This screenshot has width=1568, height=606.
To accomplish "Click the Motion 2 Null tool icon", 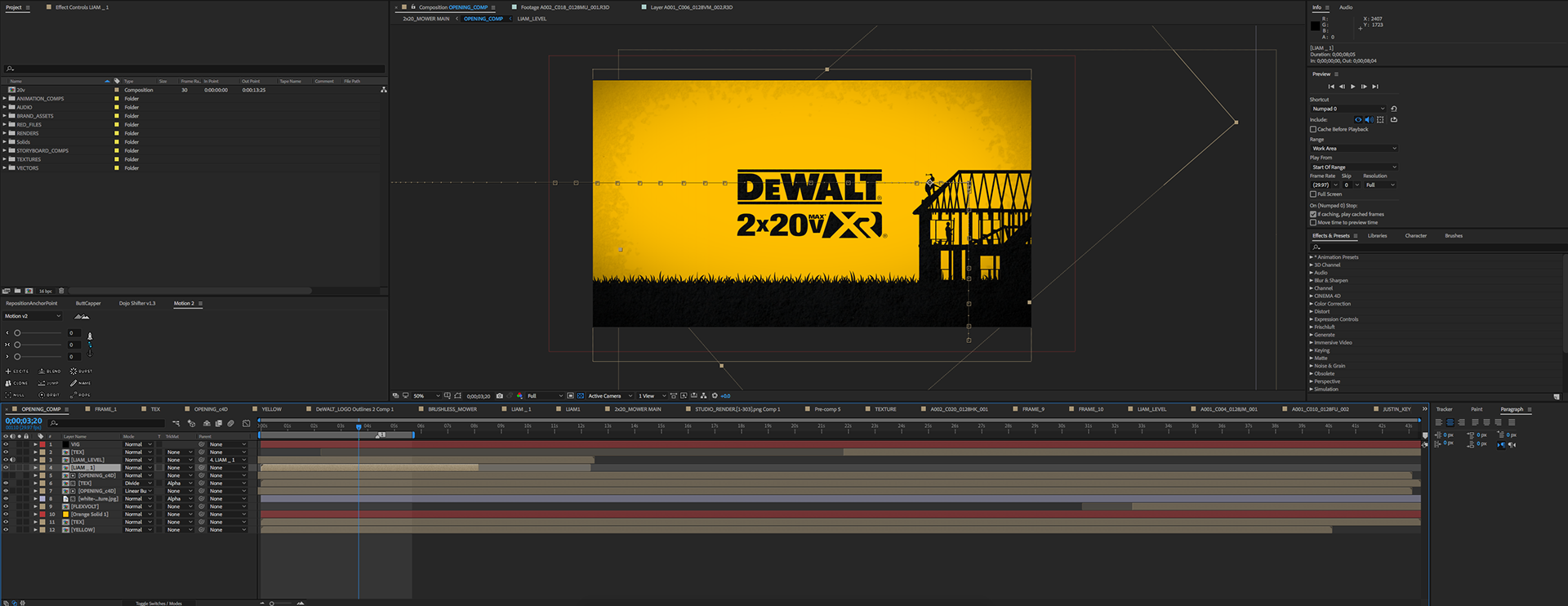I will (x=8, y=394).
